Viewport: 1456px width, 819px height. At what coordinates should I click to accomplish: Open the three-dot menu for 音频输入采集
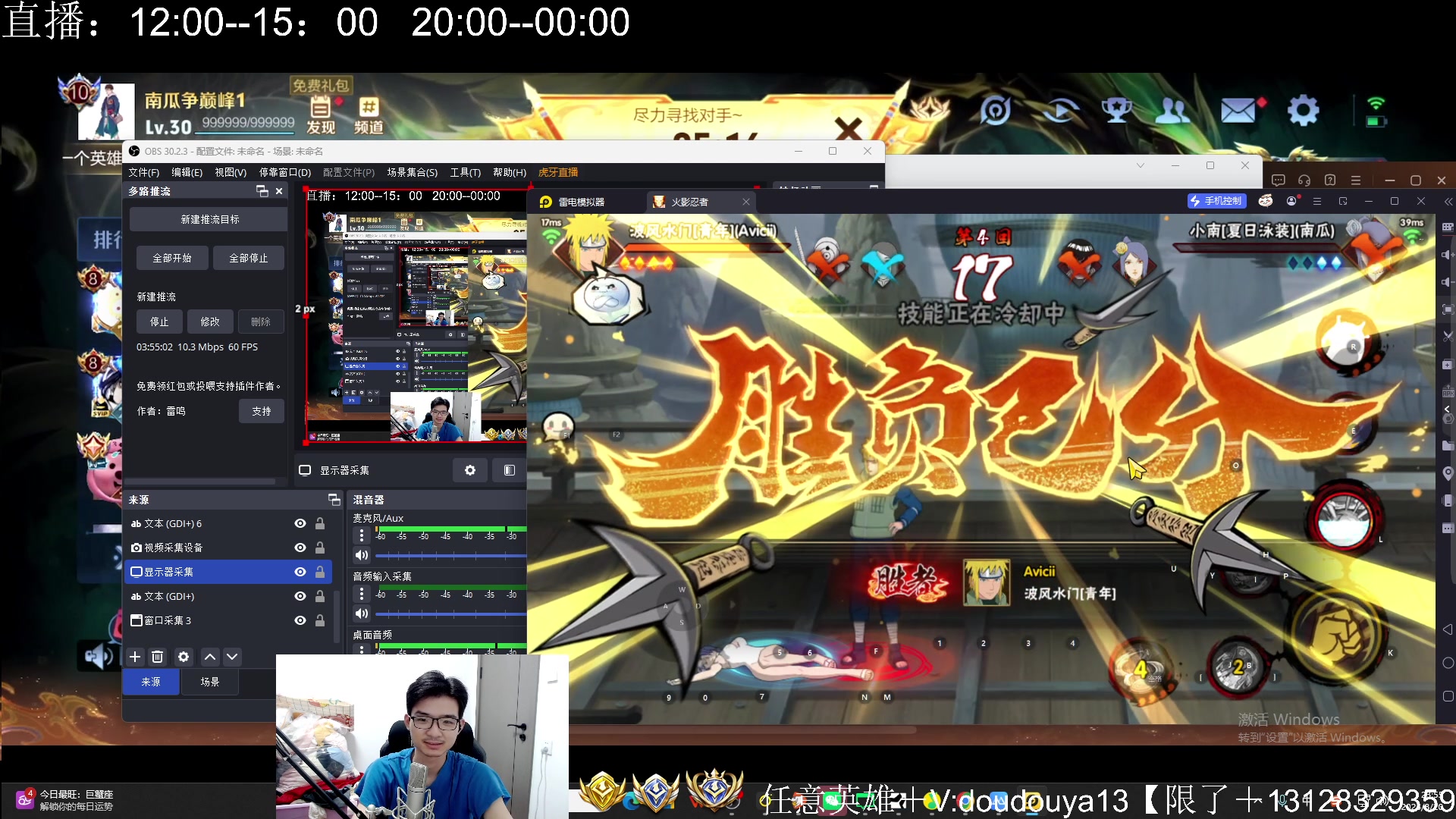[362, 594]
